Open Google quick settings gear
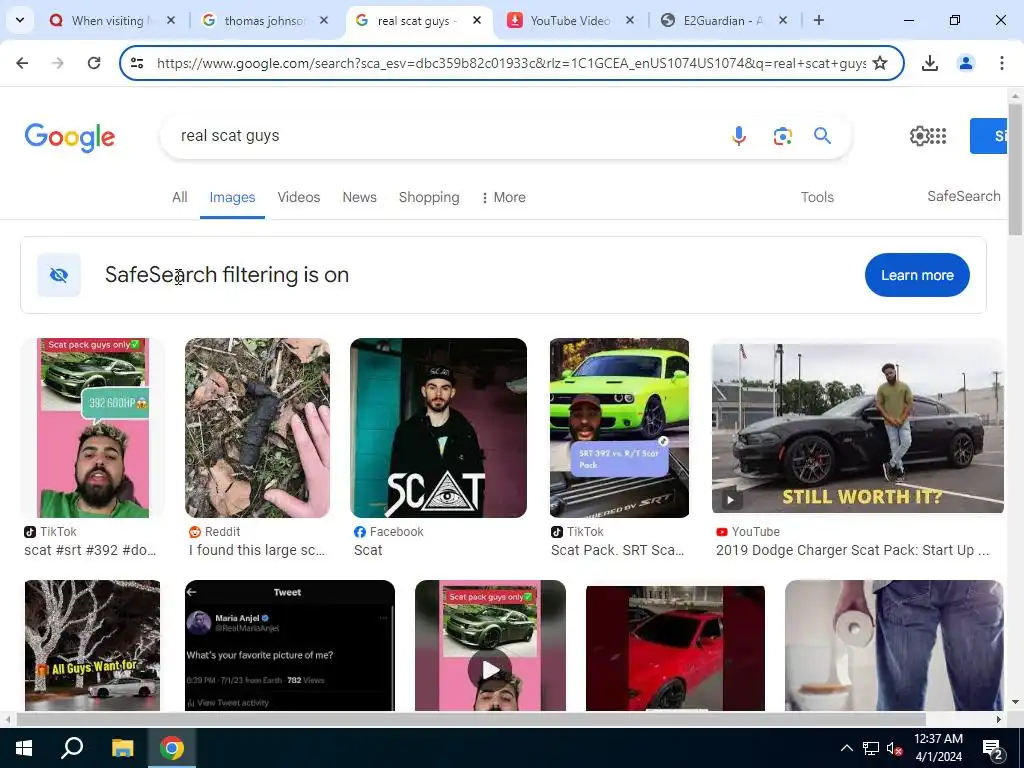1024x768 pixels. click(x=919, y=136)
